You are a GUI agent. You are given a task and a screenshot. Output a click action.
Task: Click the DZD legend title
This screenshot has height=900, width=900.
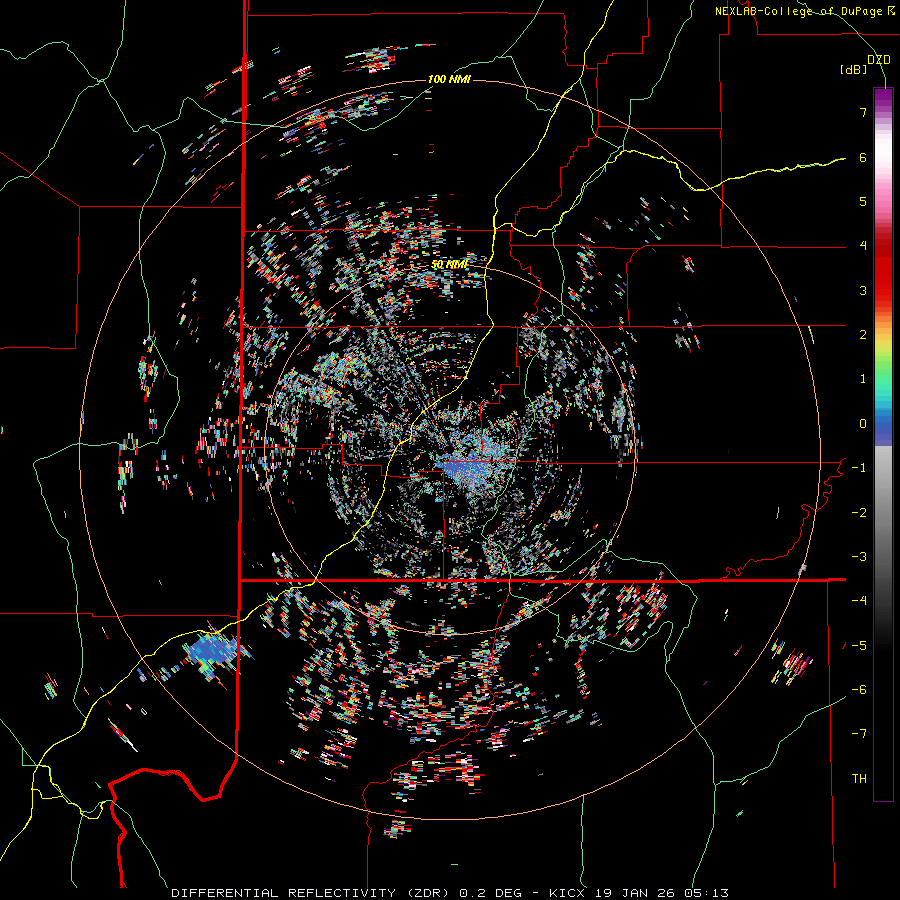click(879, 60)
